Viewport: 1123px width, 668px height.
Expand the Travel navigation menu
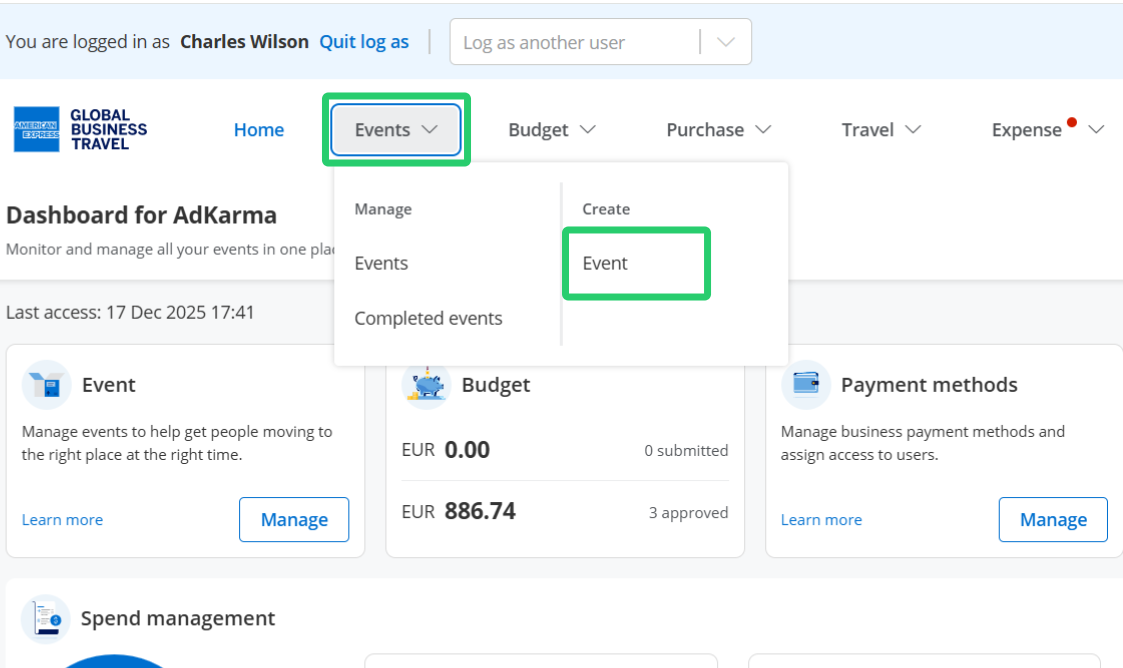click(x=880, y=130)
